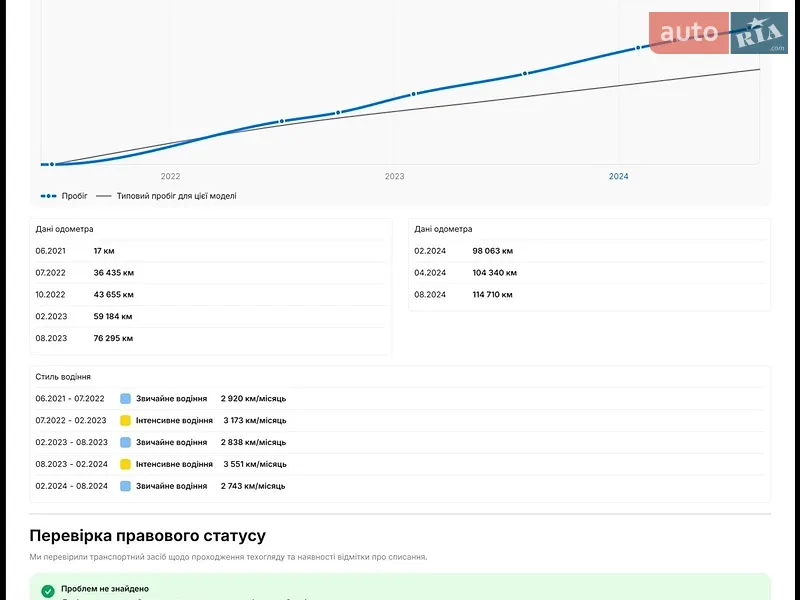Click the period 08.2023 - 02.2024
800x600 pixels.
(71, 464)
